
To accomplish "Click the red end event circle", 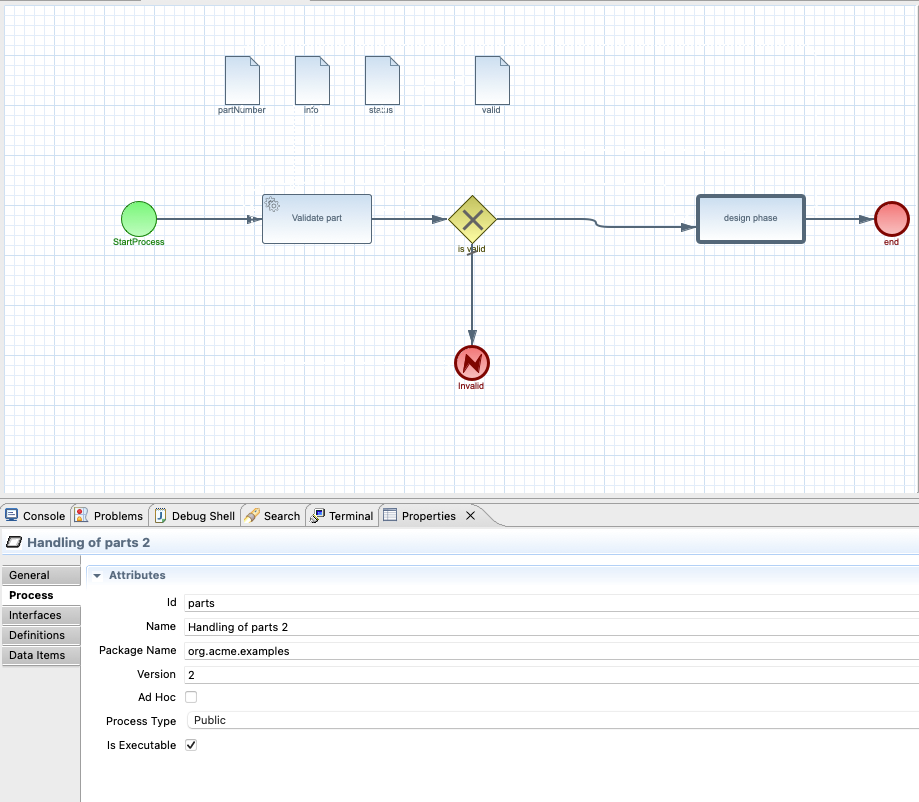I will pos(891,219).
